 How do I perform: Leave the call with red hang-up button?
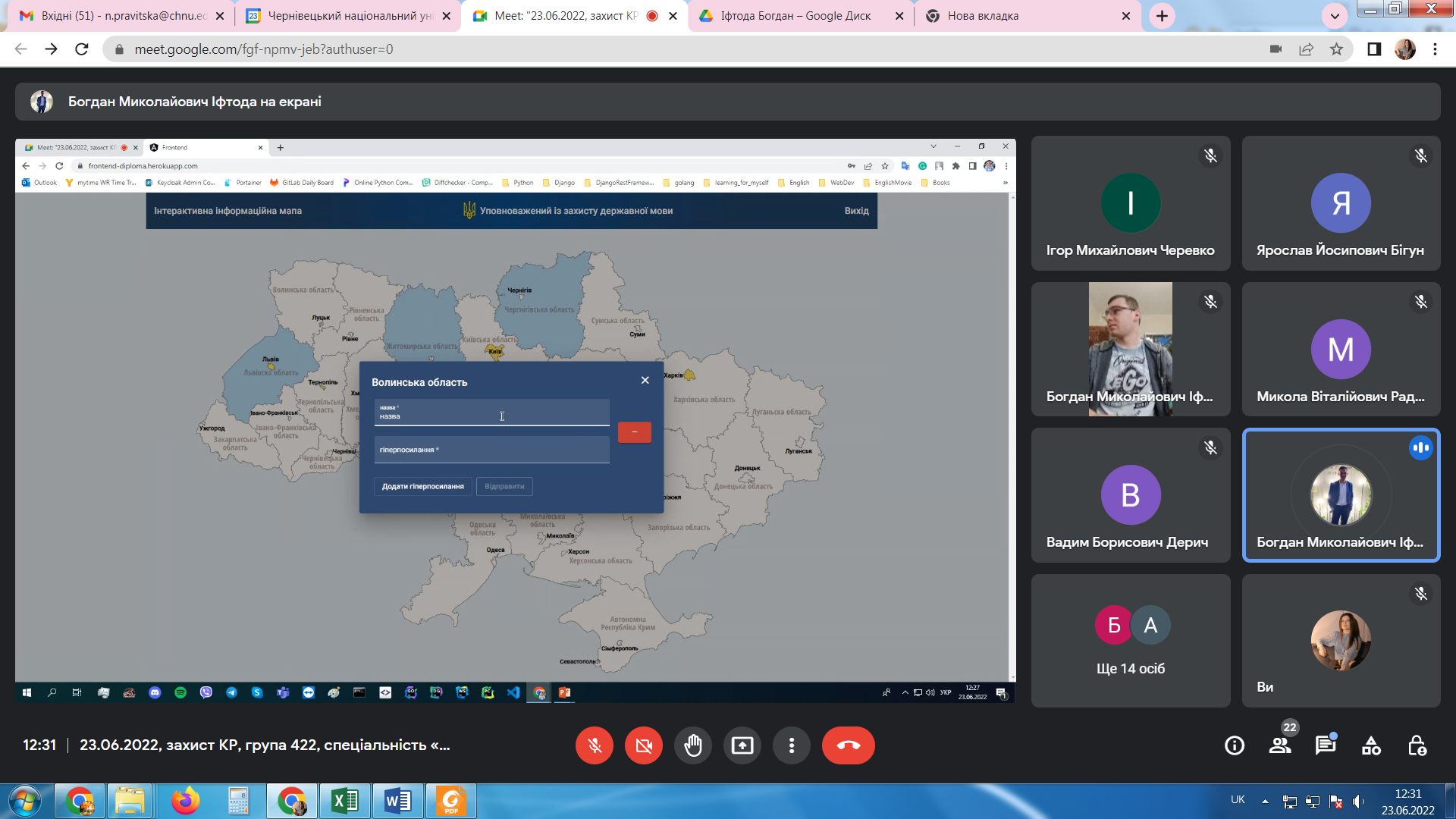849,745
